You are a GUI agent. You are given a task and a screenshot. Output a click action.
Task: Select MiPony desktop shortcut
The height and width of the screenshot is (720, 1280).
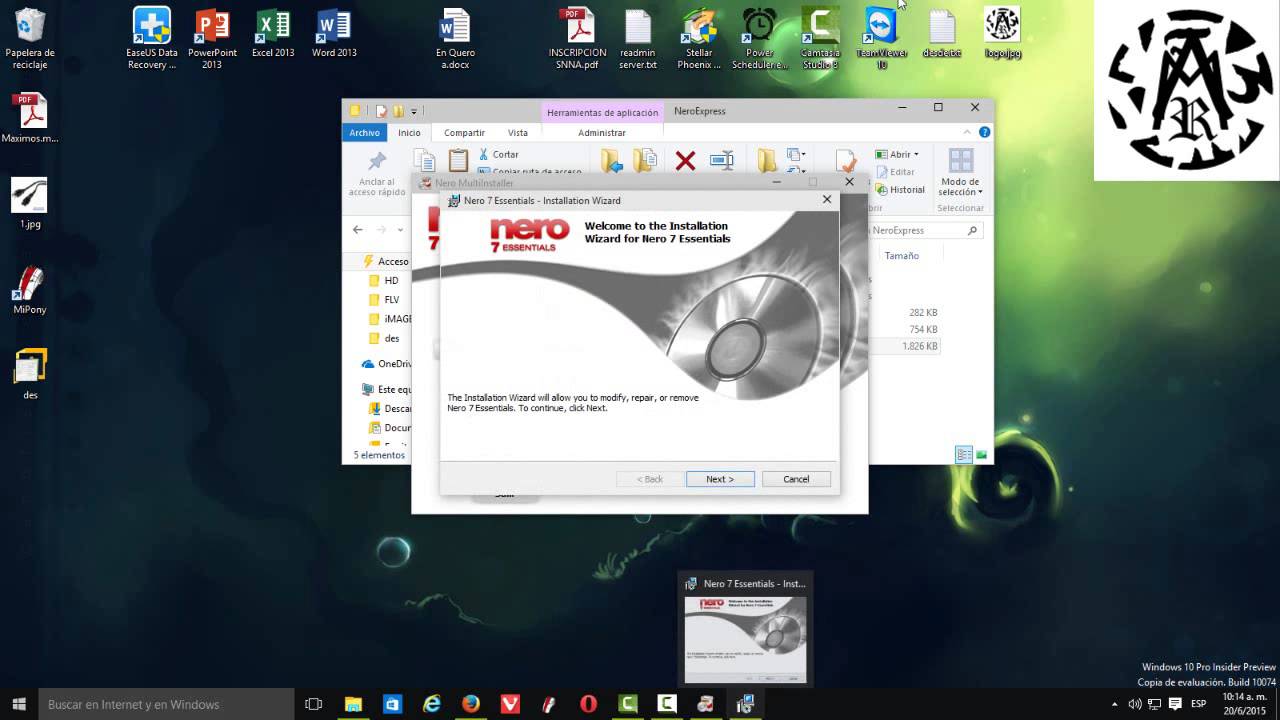click(x=30, y=291)
